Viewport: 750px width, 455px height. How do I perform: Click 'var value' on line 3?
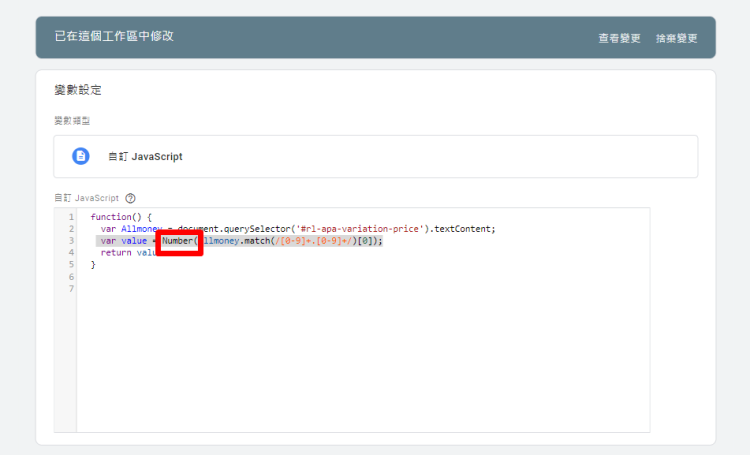tap(123, 241)
